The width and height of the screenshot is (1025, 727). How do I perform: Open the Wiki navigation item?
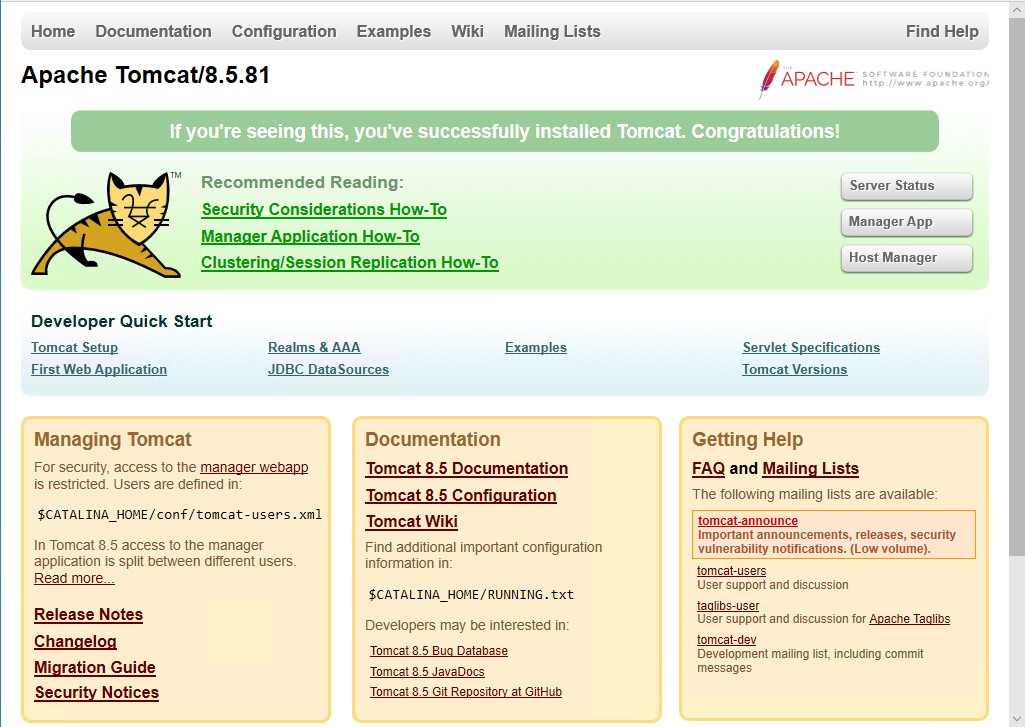(467, 31)
